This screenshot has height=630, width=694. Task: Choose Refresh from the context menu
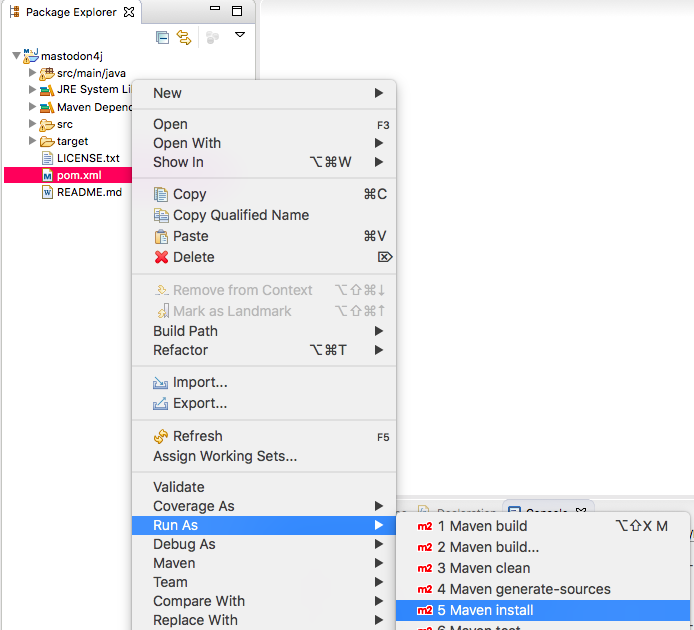click(x=264, y=436)
